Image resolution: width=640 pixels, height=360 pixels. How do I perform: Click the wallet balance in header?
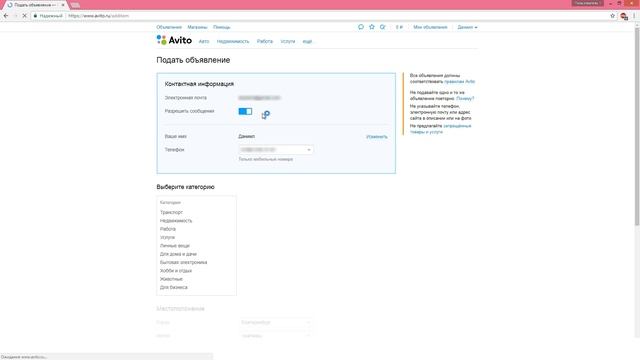pyautogui.click(x=399, y=27)
